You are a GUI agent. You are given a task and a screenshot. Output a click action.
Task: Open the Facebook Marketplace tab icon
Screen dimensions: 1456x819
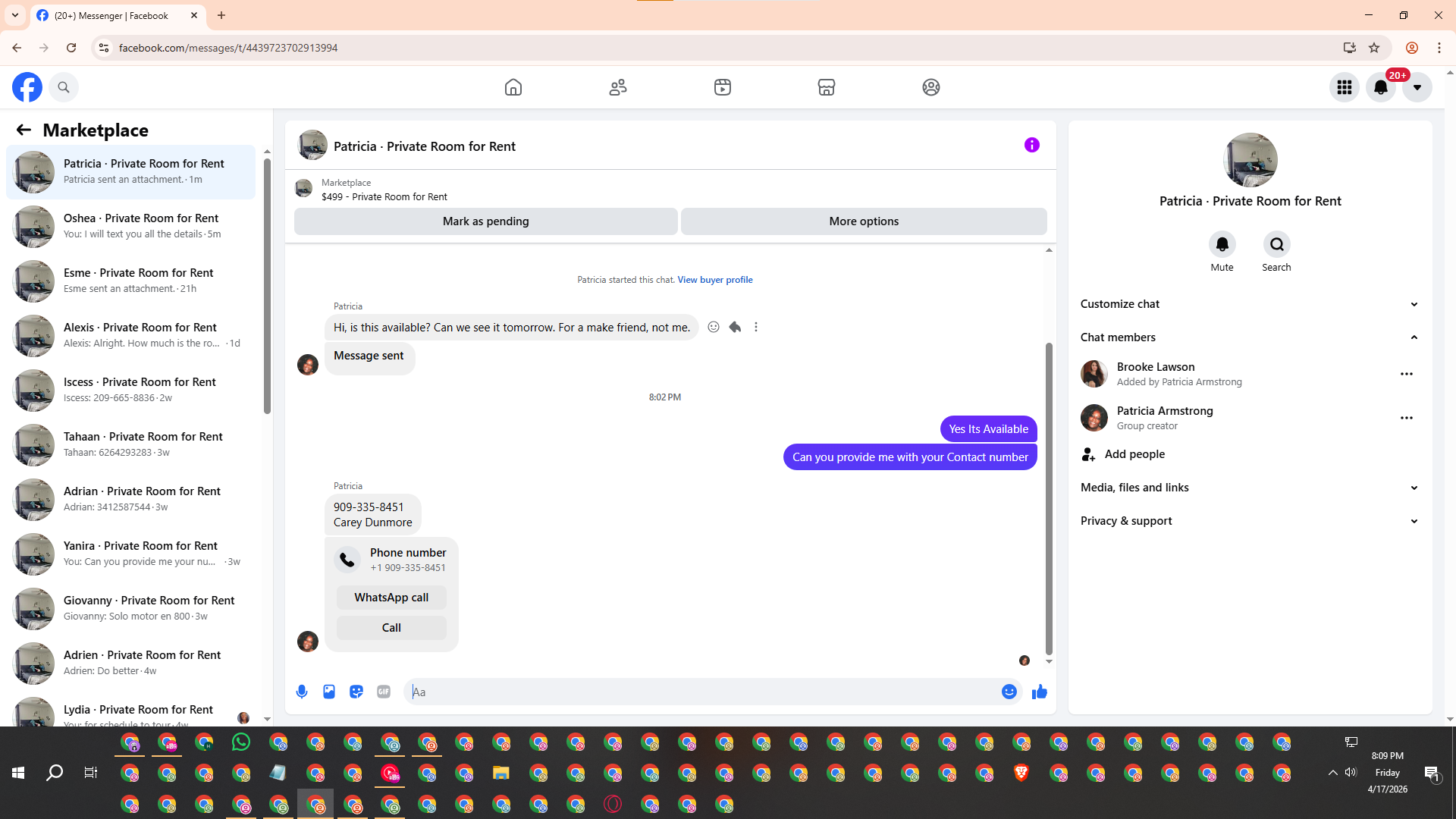[827, 87]
